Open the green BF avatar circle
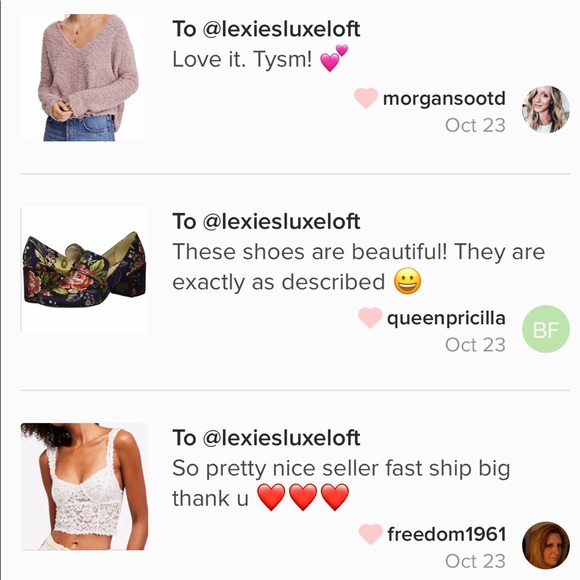This screenshot has height=580, width=580. point(546,329)
